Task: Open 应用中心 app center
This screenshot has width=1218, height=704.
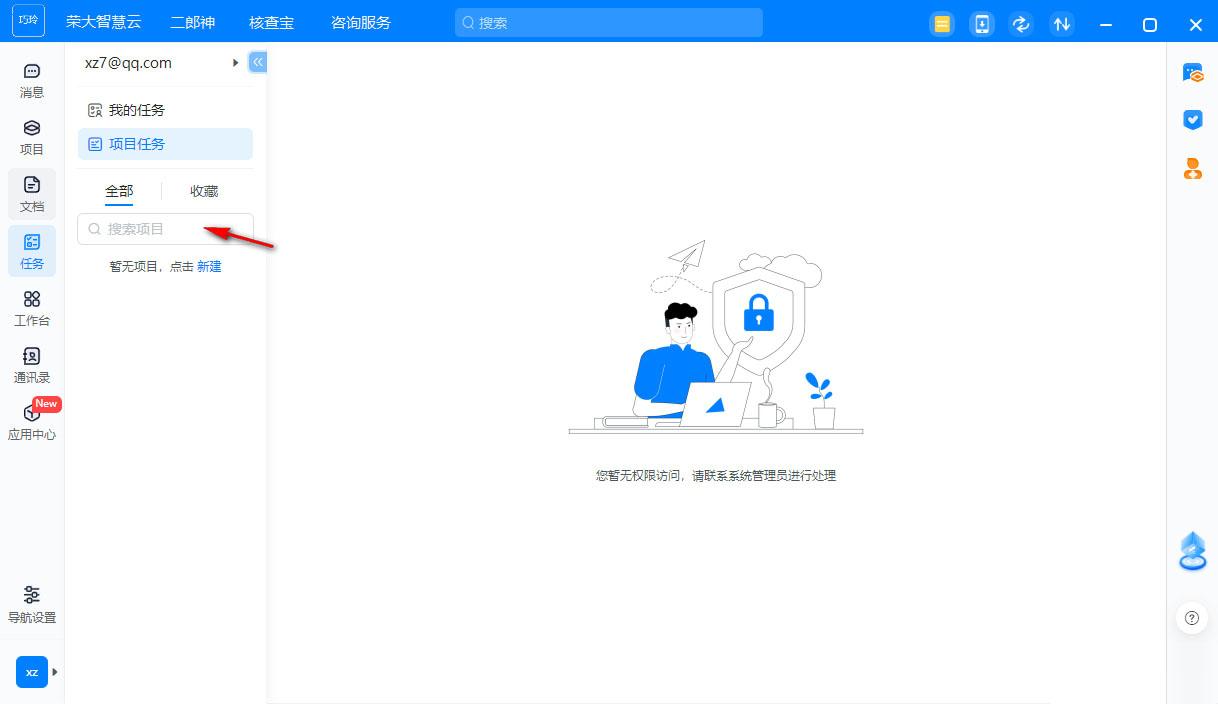Action: [32, 422]
